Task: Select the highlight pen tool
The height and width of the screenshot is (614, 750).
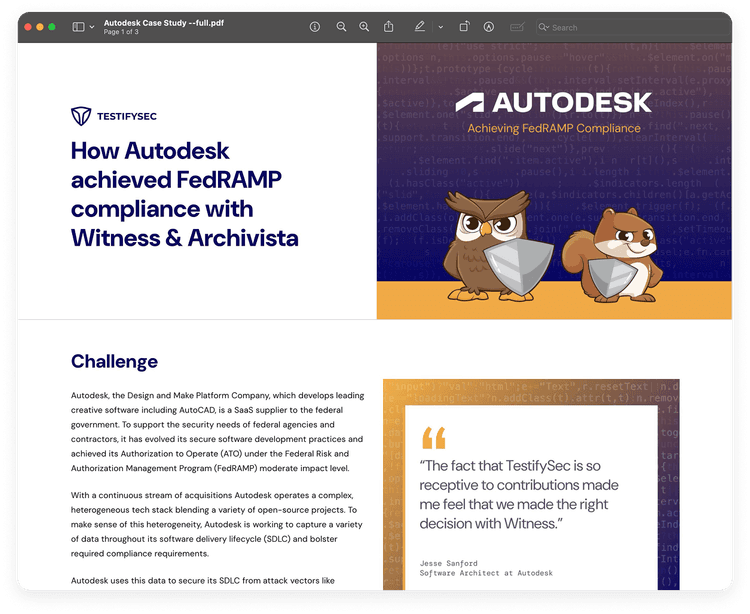Action: click(419, 27)
